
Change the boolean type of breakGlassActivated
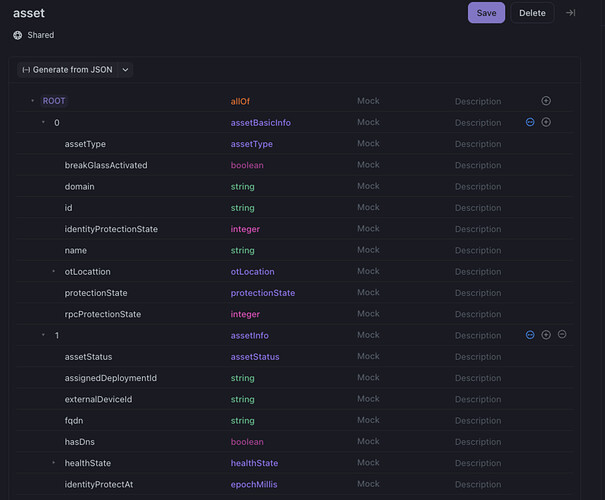(x=247, y=165)
